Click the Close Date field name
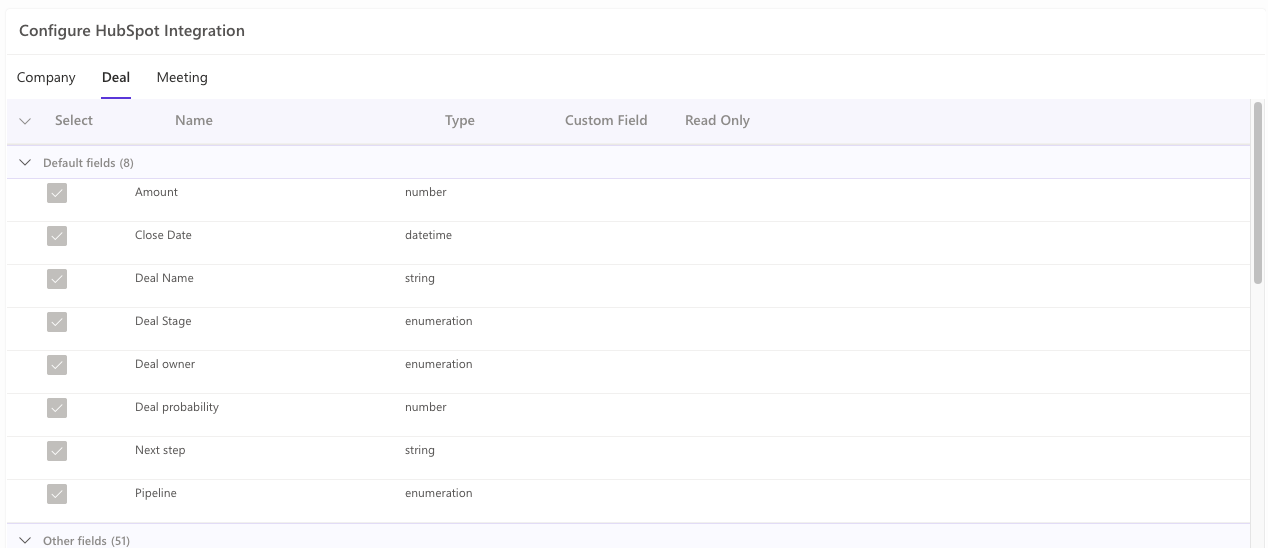 [163, 235]
